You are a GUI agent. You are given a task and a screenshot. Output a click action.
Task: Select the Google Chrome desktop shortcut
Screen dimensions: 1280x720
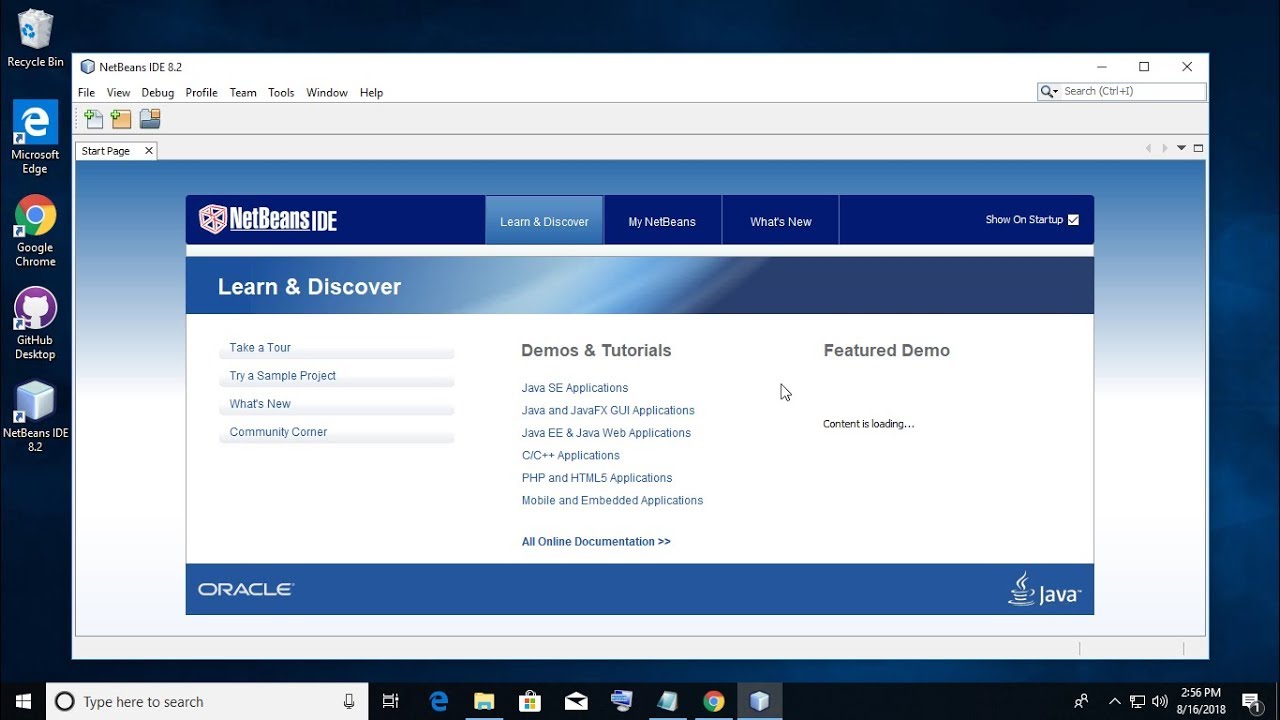pos(35,231)
